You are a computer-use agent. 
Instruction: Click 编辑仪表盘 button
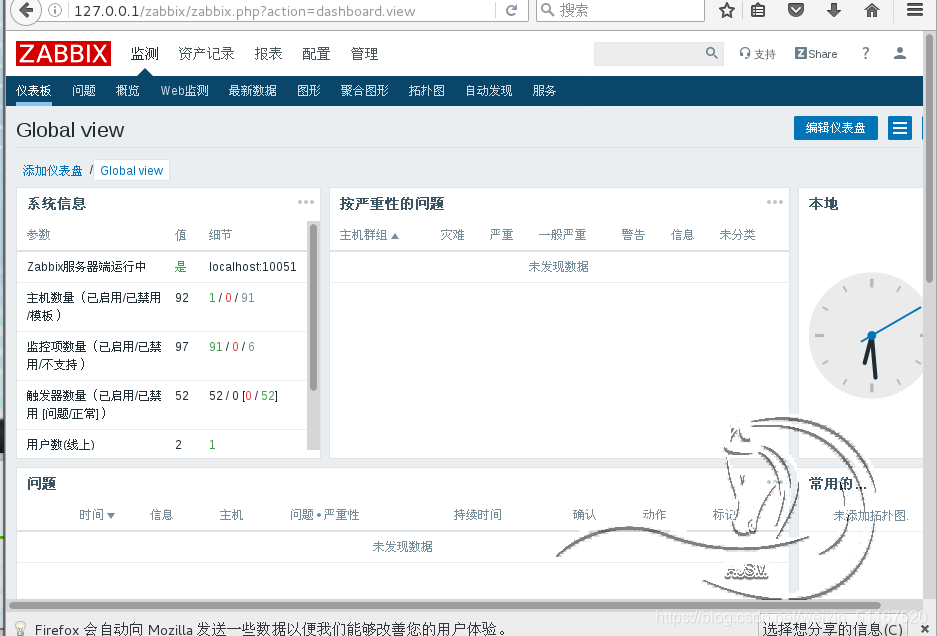pos(835,128)
